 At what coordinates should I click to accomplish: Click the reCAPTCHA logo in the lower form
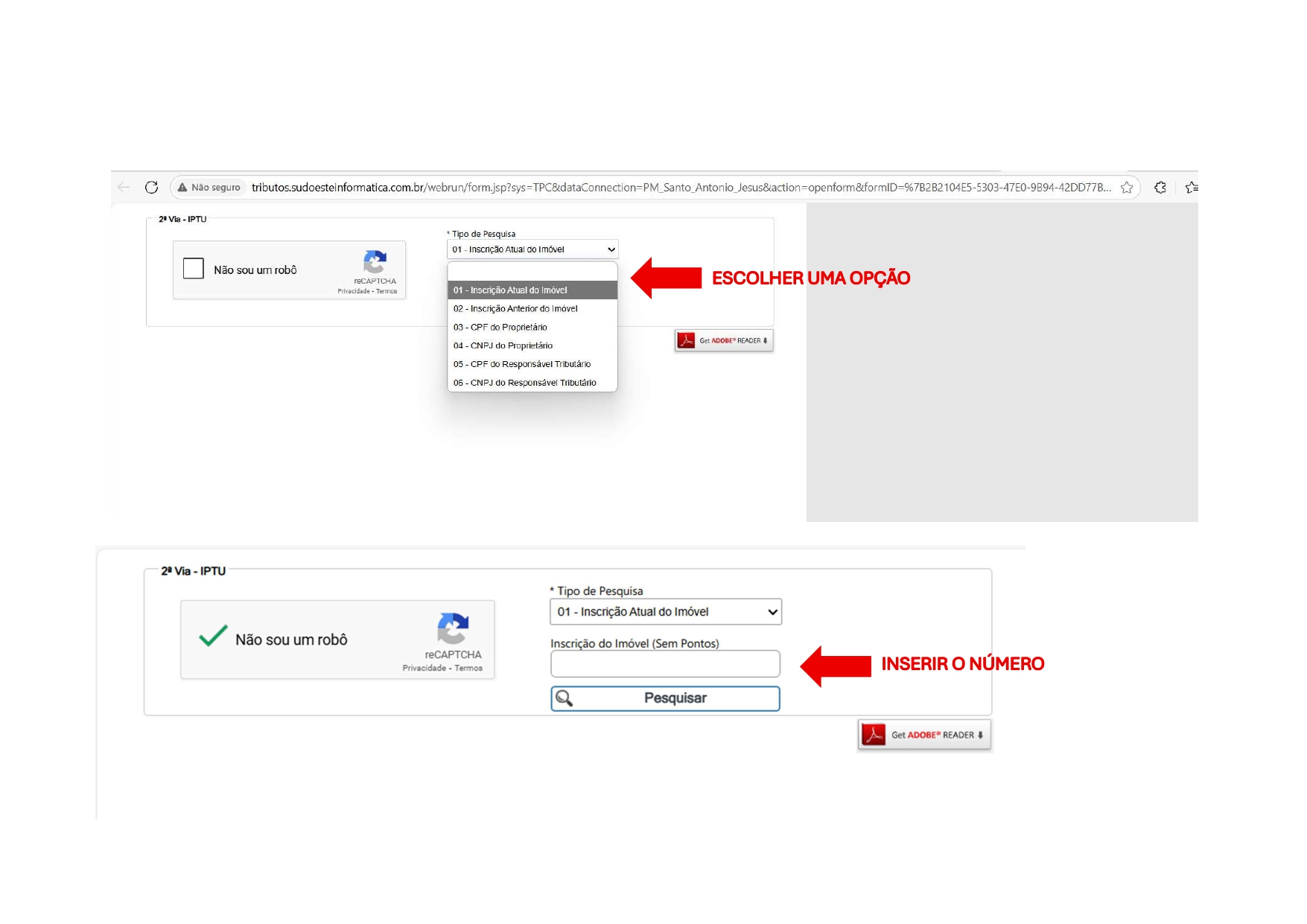pyautogui.click(x=453, y=628)
